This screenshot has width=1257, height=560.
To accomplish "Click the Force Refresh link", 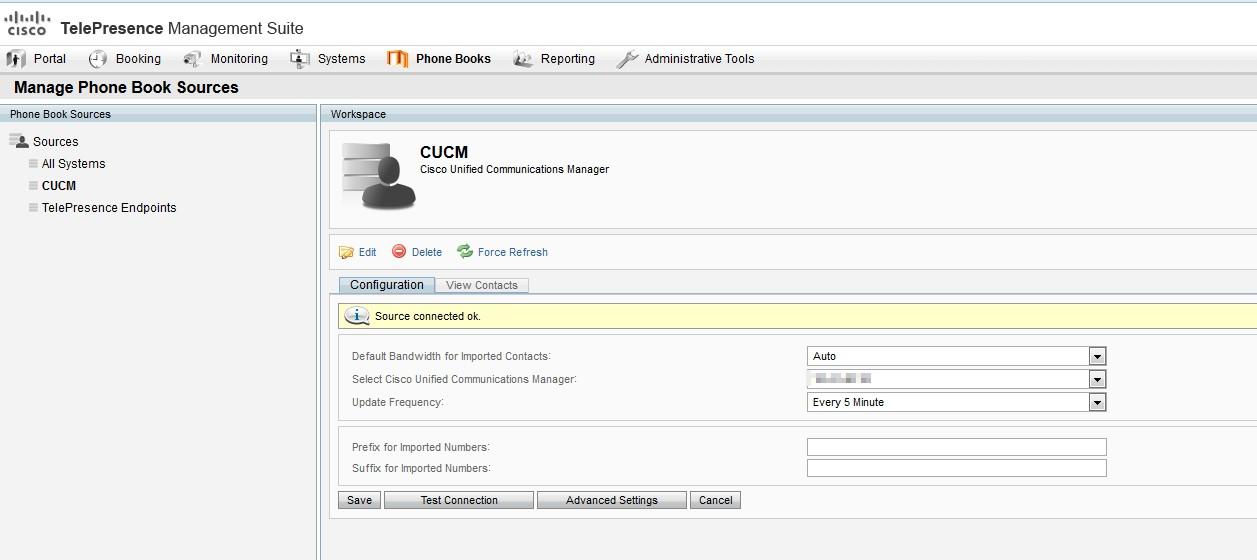I will (x=512, y=252).
